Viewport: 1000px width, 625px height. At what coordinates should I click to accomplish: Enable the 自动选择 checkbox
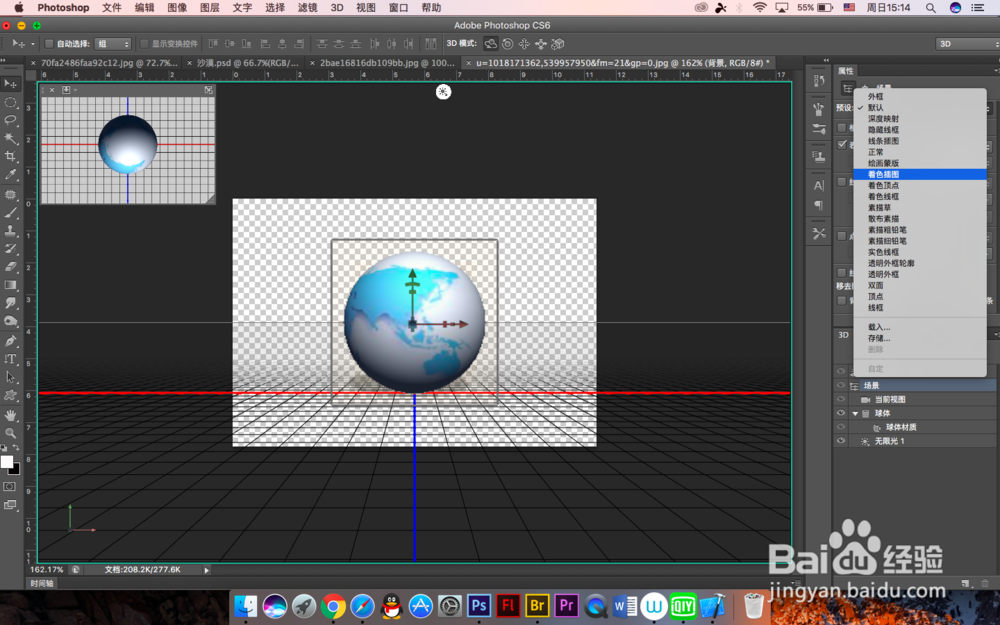(x=48, y=44)
